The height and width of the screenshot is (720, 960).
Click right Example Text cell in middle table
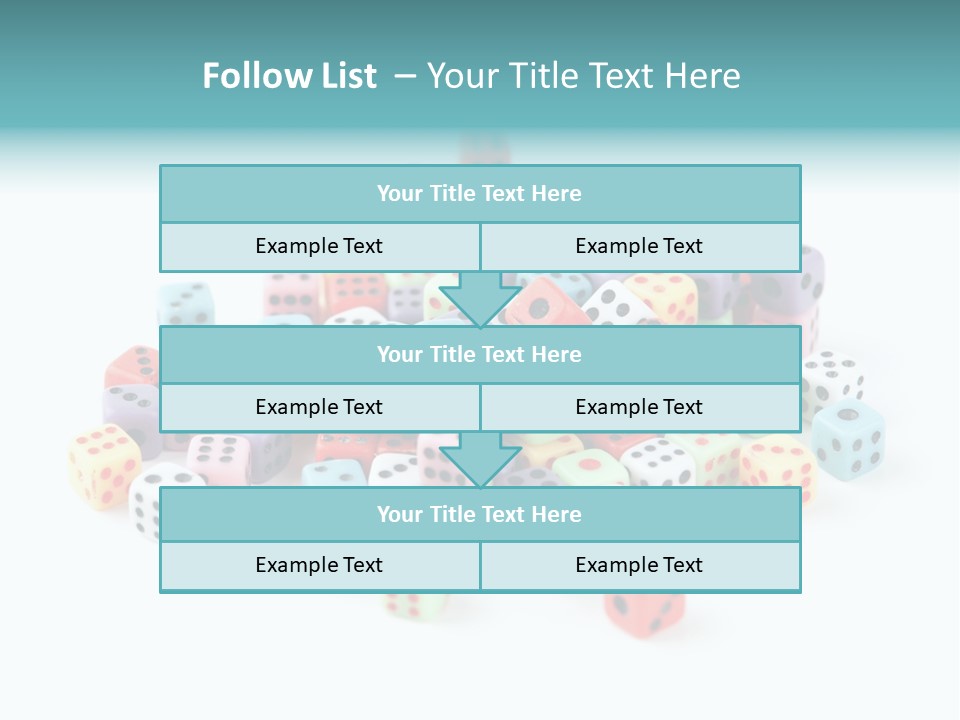pyautogui.click(x=640, y=407)
